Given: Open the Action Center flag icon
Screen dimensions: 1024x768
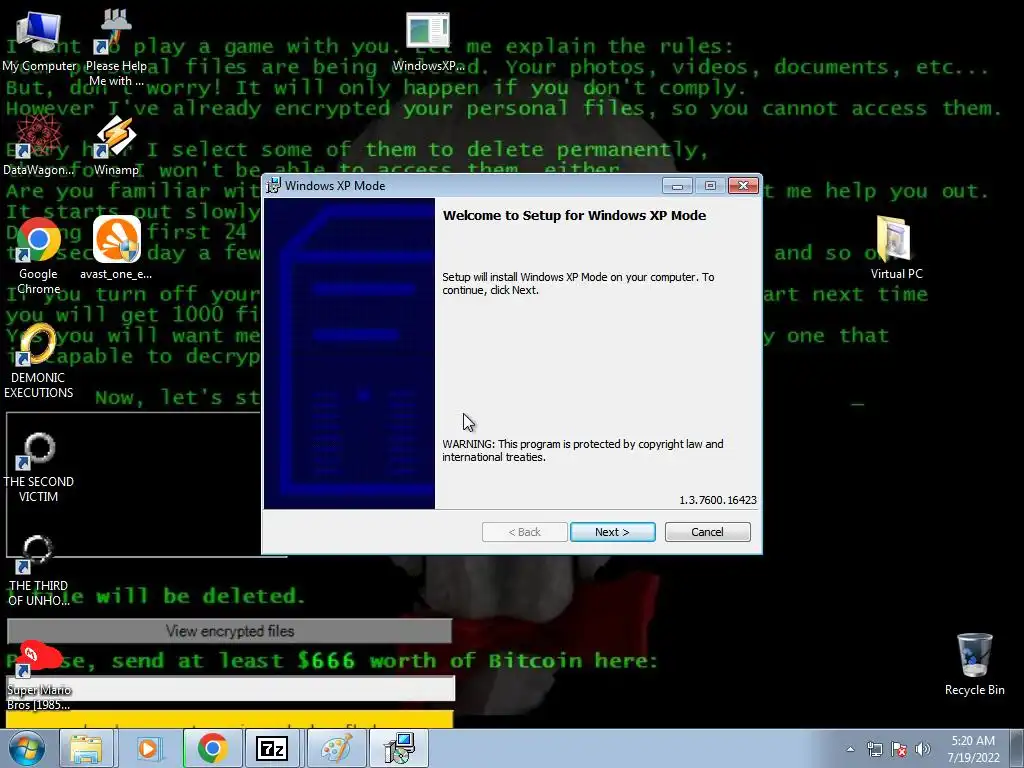Looking at the screenshot, I should (899, 749).
